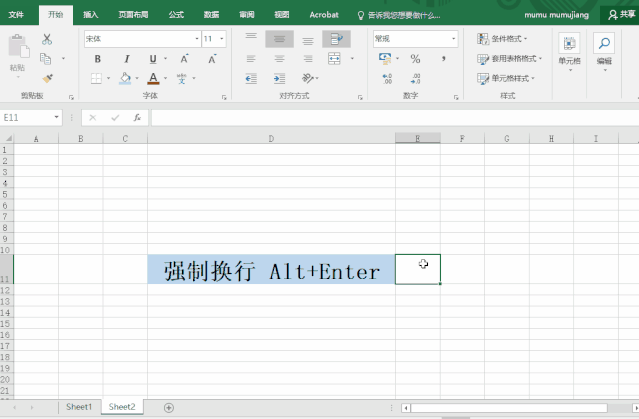Open the font name dropdown
Viewport: 639px width, 419px height.
coord(196,39)
